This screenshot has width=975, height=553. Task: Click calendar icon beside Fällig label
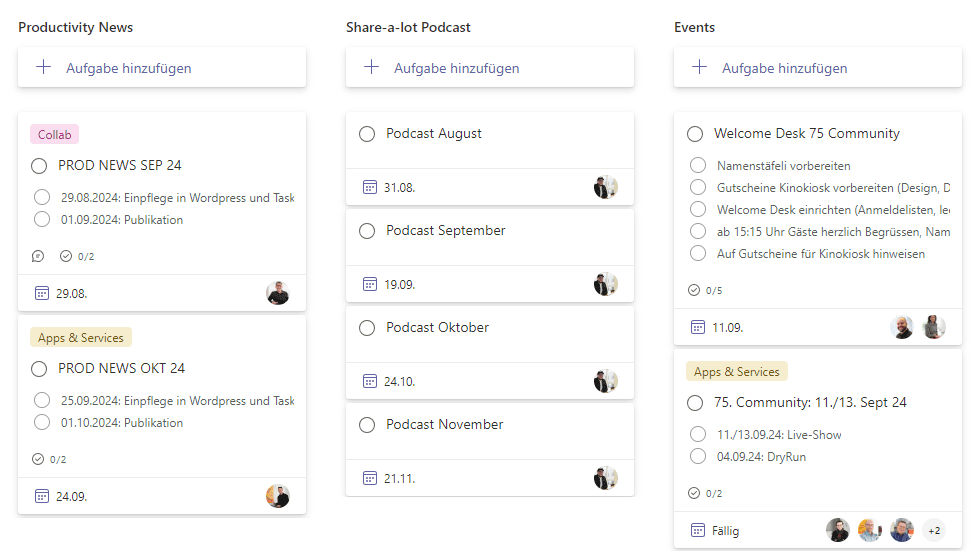[698, 530]
